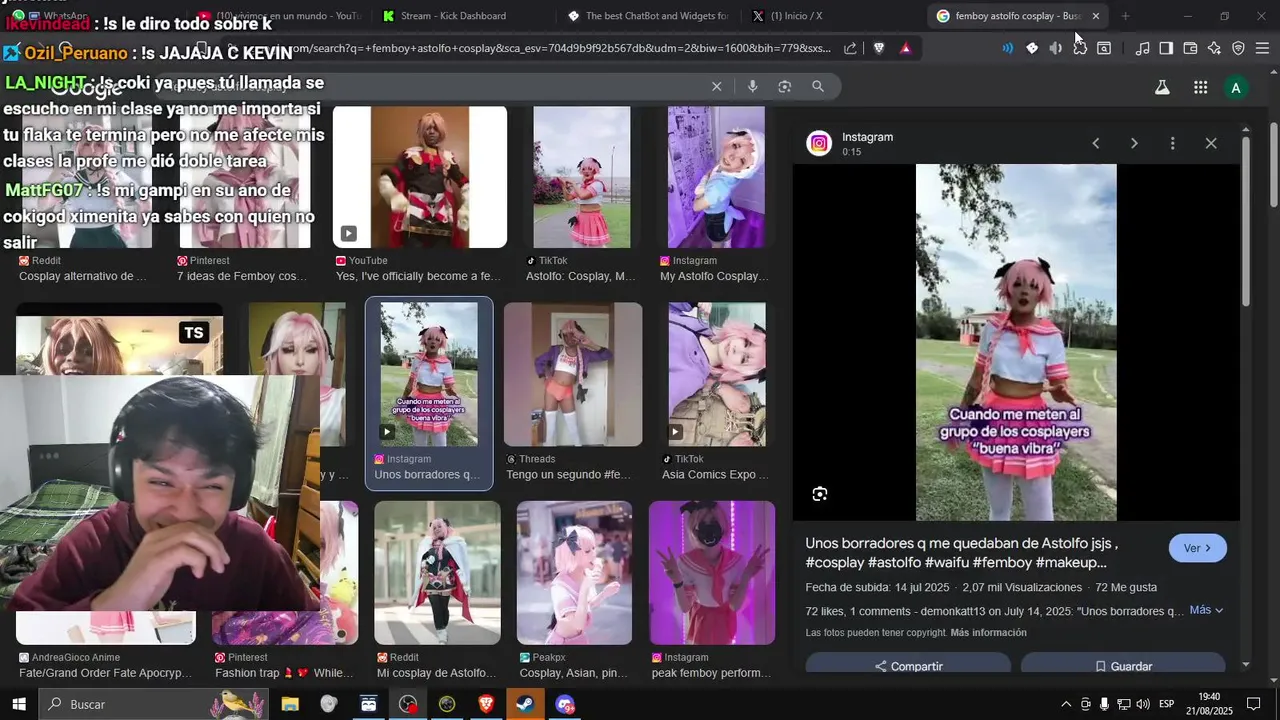Close the femboy astolfo cosplay tab
This screenshot has width=1280, height=720.
(1095, 16)
